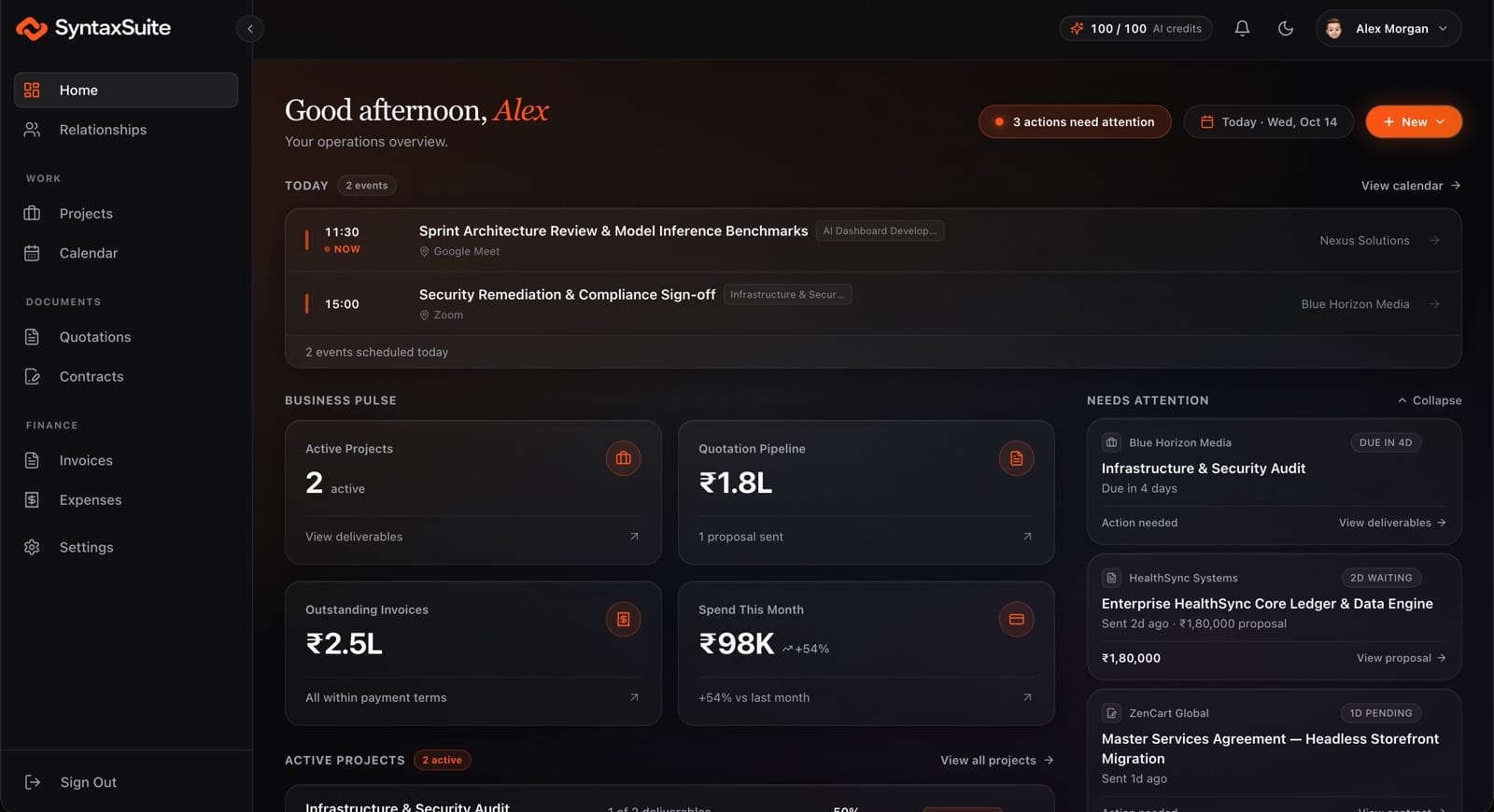Click the 2D WAITING badge

coord(1381,578)
